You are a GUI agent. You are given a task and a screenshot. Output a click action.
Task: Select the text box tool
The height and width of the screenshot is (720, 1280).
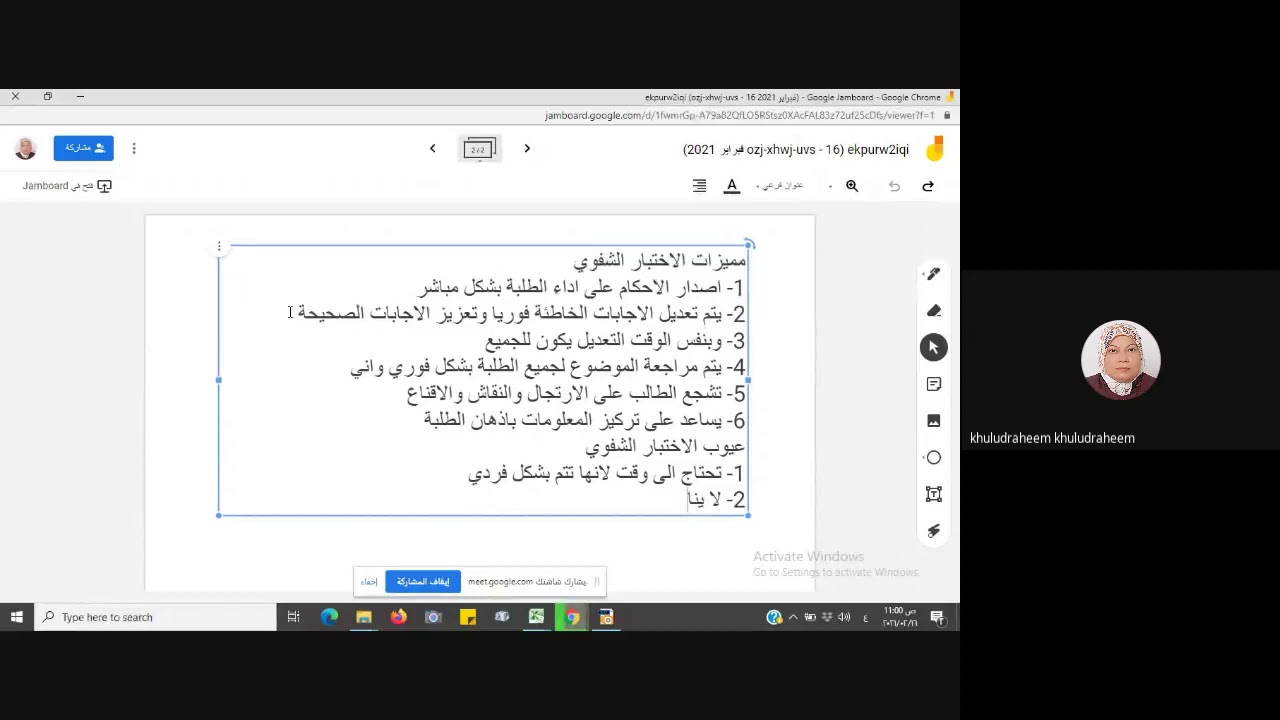(933, 494)
